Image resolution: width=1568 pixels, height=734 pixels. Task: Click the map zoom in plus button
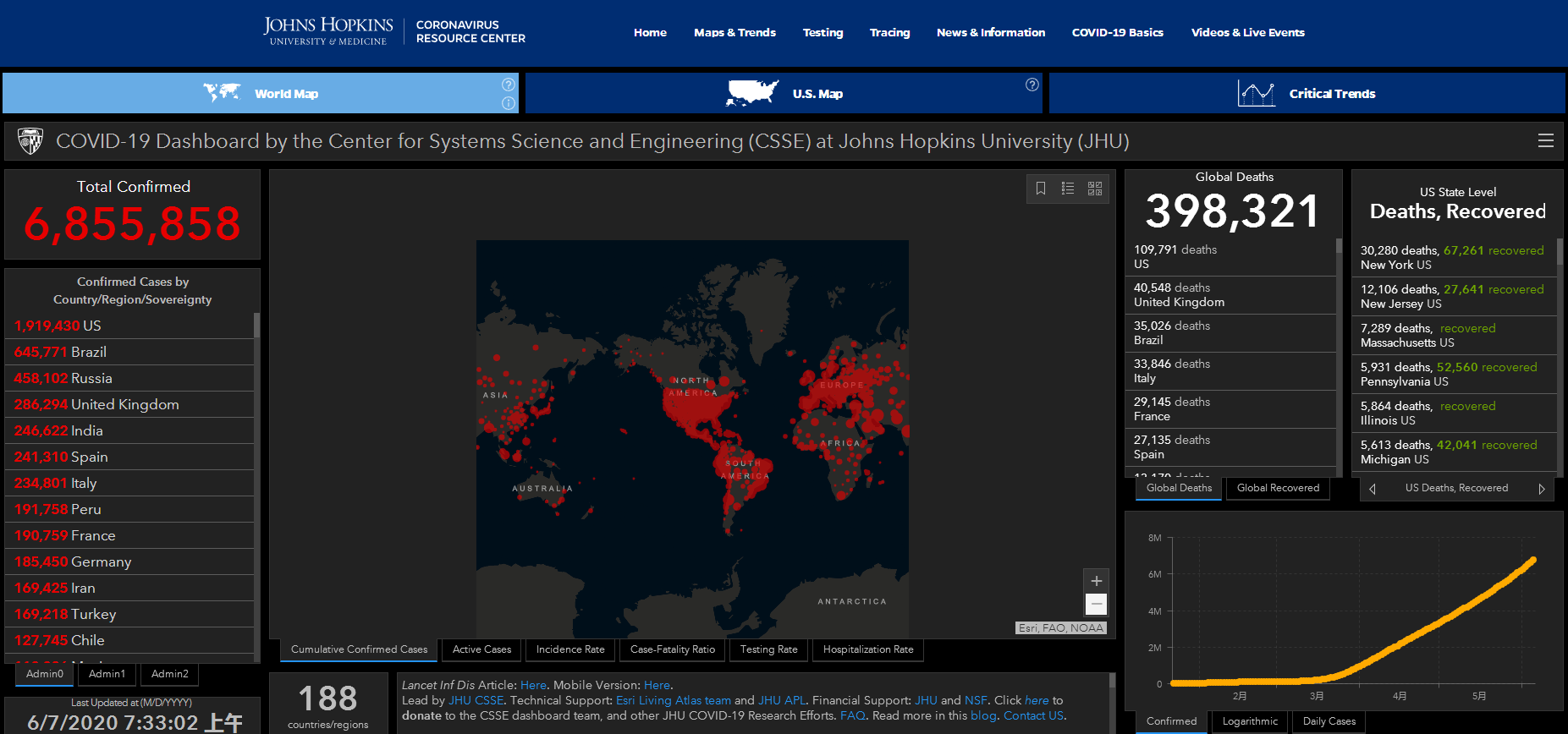pos(1097,581)
